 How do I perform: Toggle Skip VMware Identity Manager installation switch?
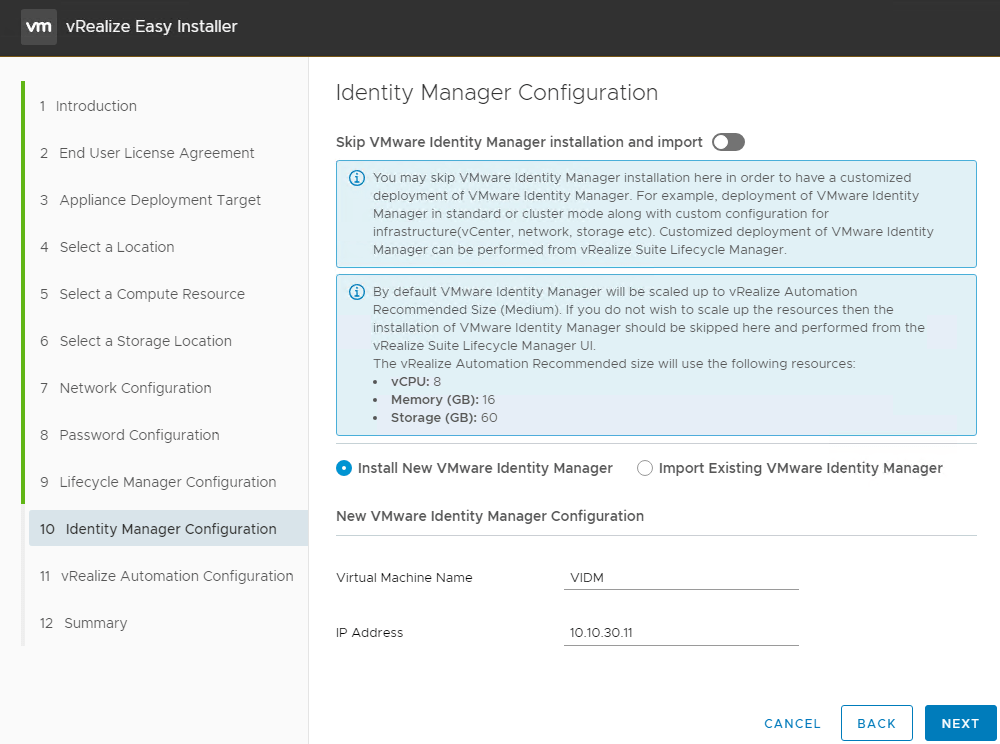coord(728,142)
